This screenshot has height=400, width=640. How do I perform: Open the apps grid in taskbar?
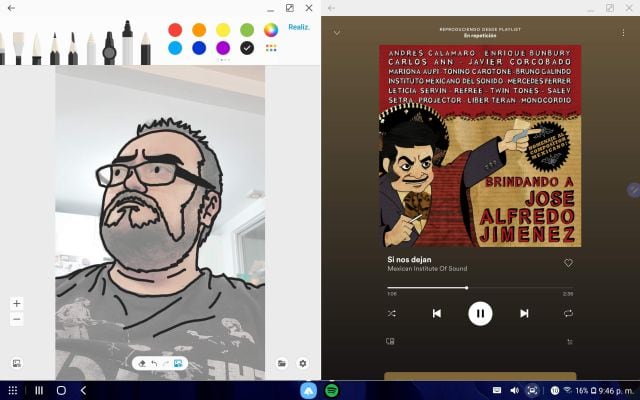click(13, 390)
